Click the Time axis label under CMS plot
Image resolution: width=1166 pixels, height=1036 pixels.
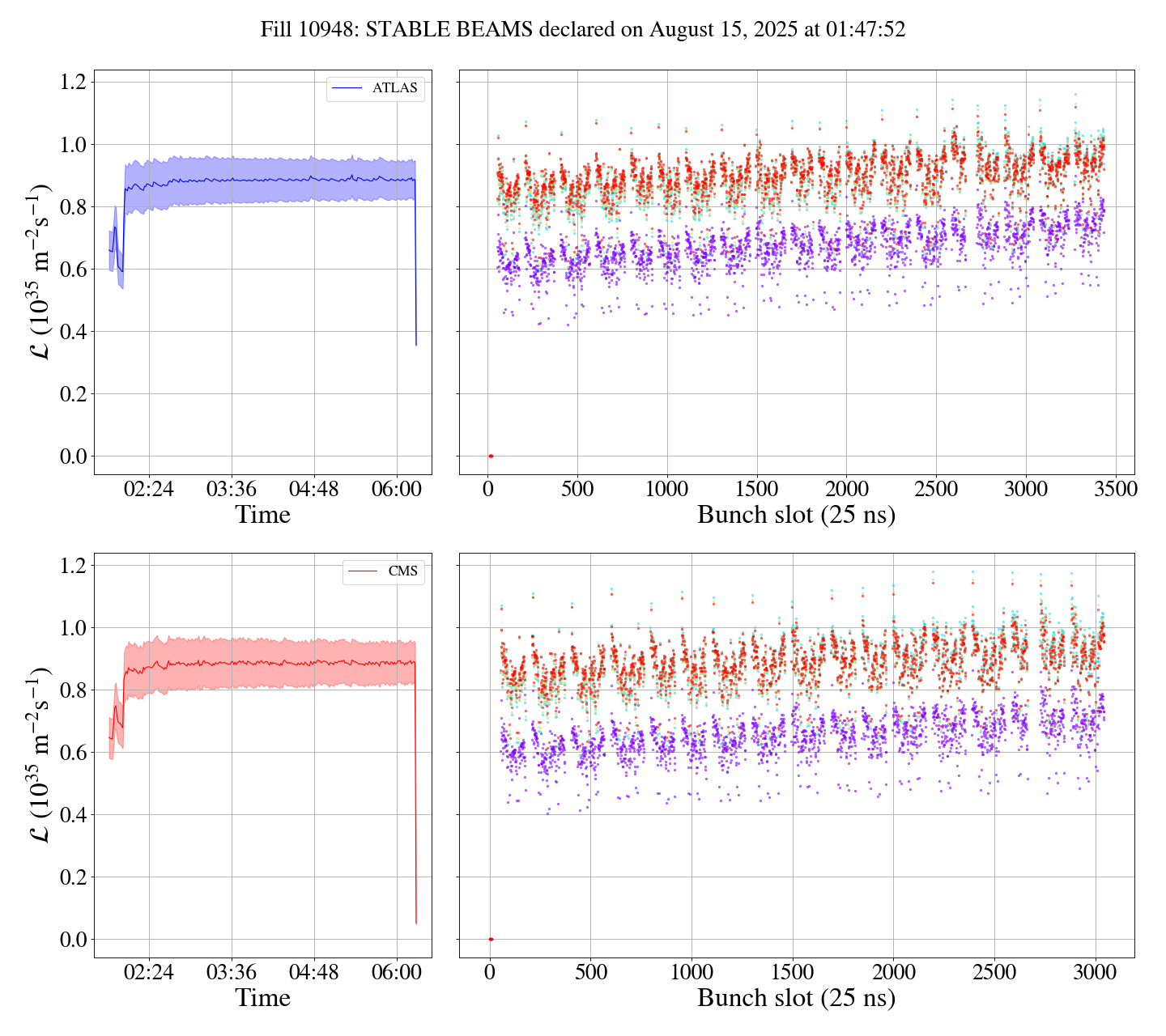(262, 998)
